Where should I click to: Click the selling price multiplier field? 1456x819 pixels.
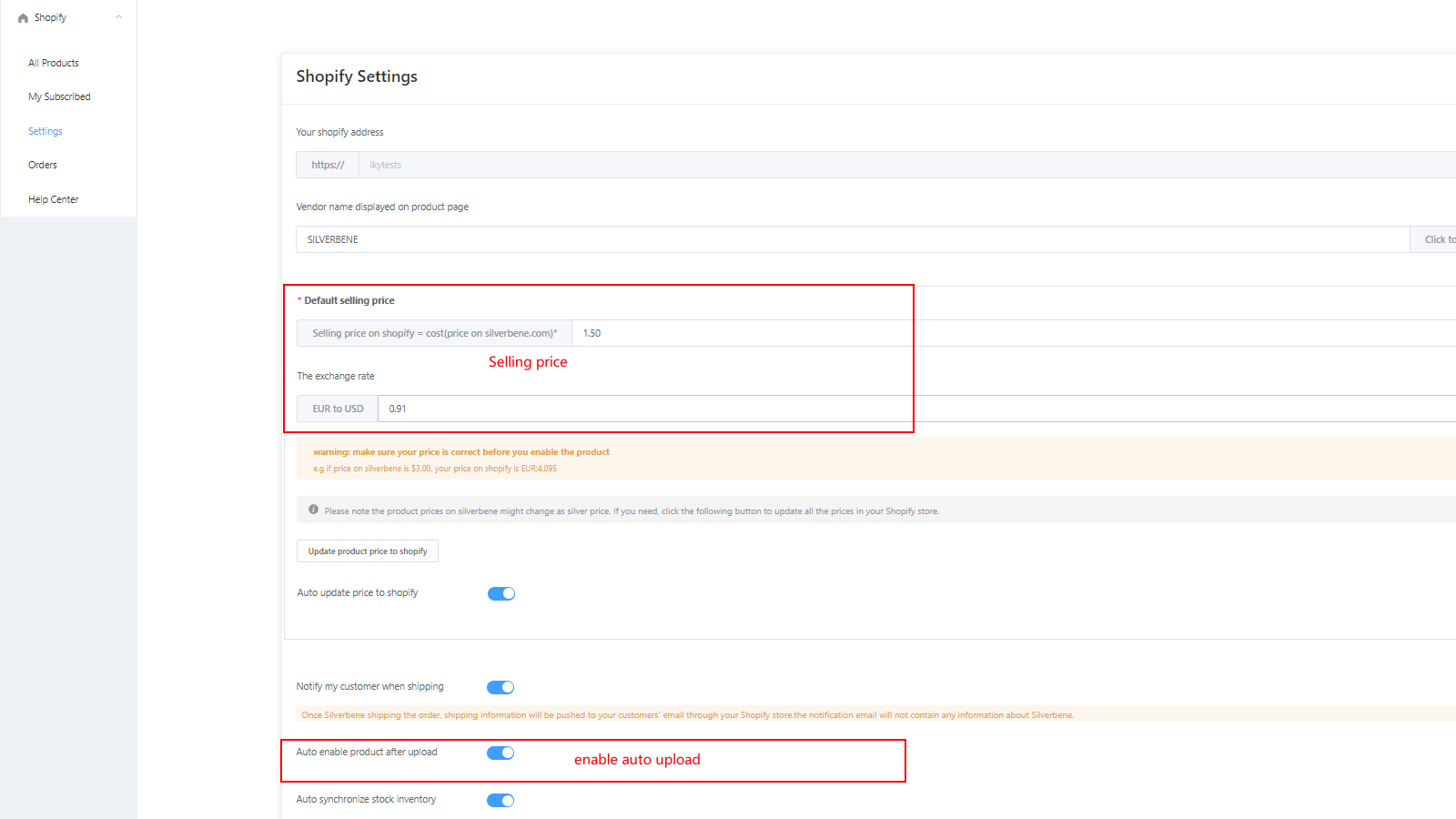1014,333
